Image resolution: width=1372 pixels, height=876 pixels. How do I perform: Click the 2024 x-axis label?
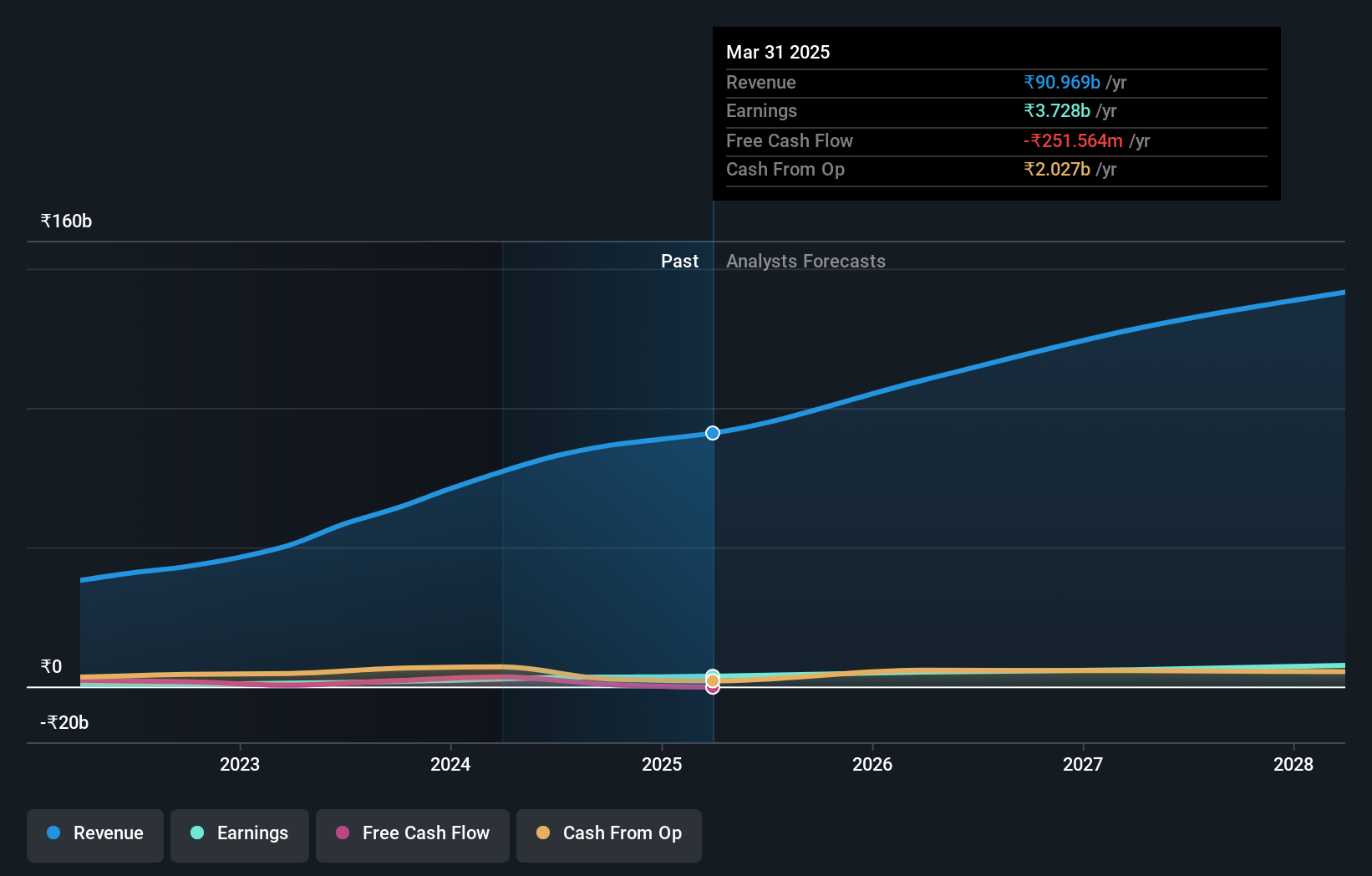450,764
